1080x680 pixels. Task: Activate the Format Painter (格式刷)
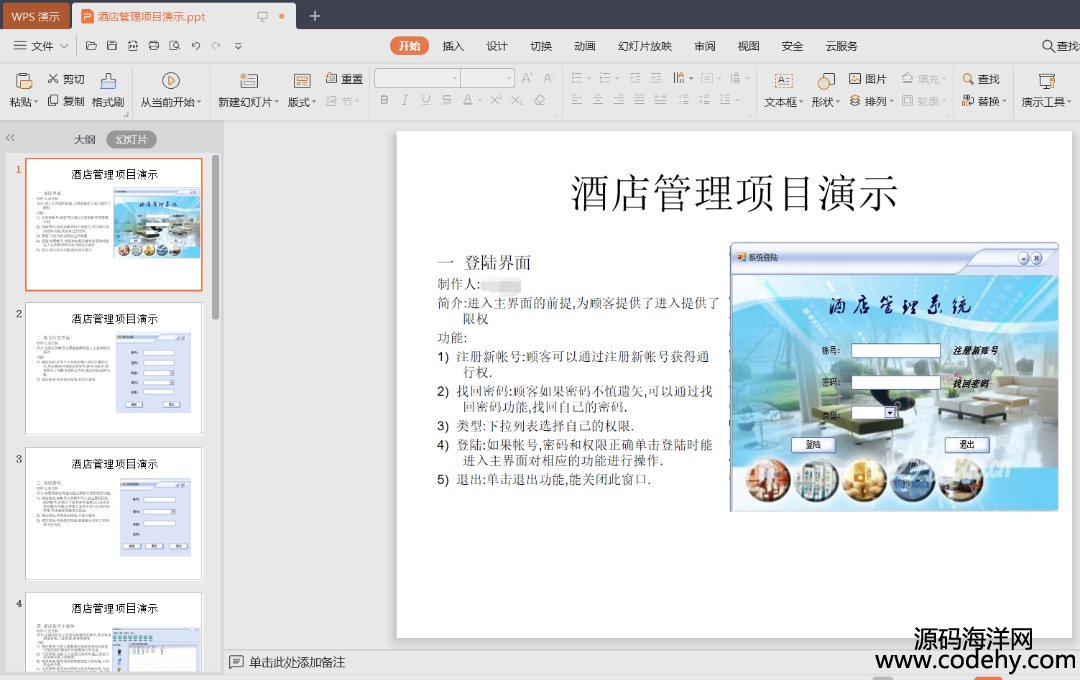[x=108, y=90]
